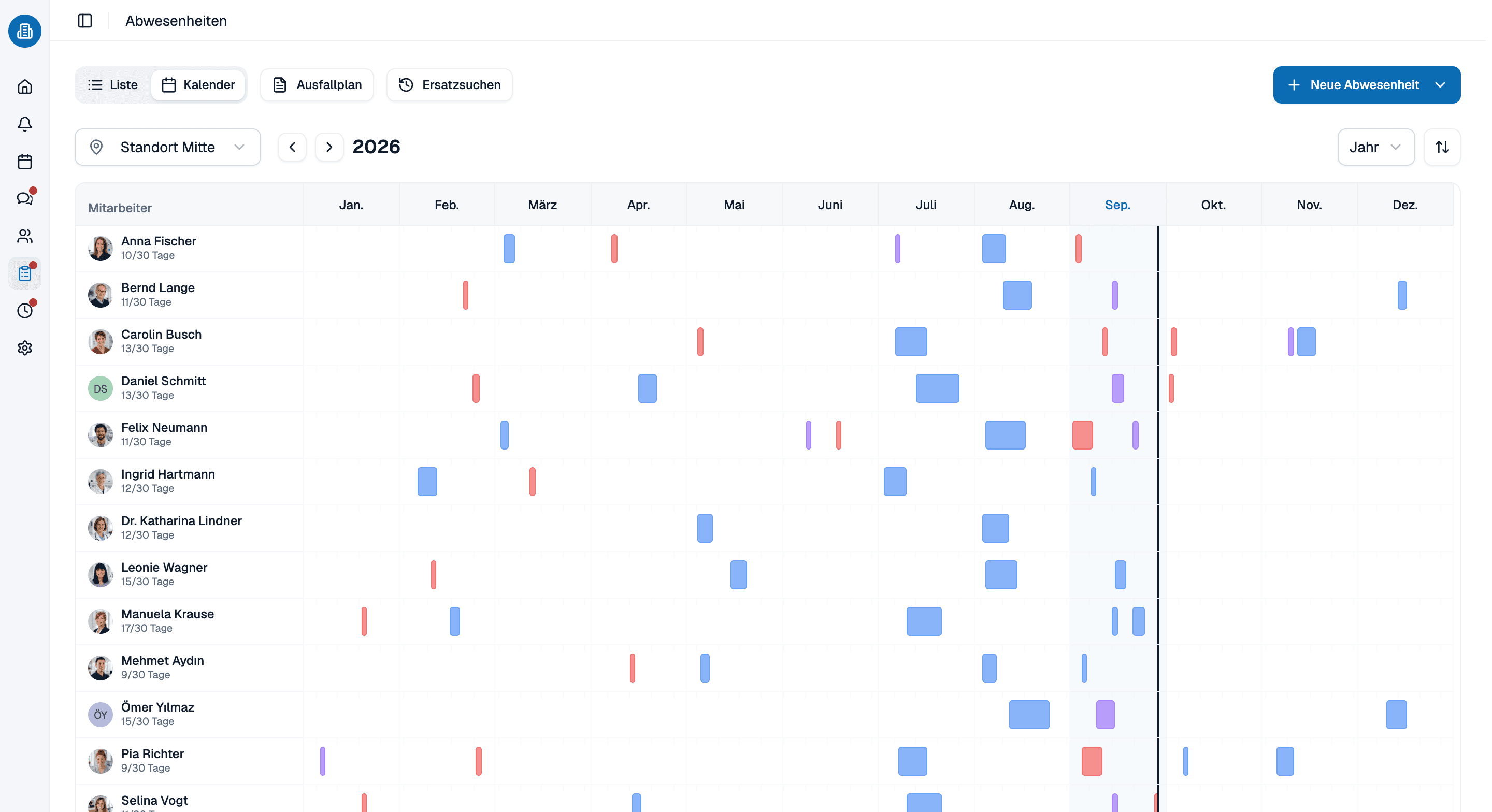This screenshot has height=812, width=1492.
Task: Click Ömer Yılmaz's purple September absence block
Action: pos(1105,715)
